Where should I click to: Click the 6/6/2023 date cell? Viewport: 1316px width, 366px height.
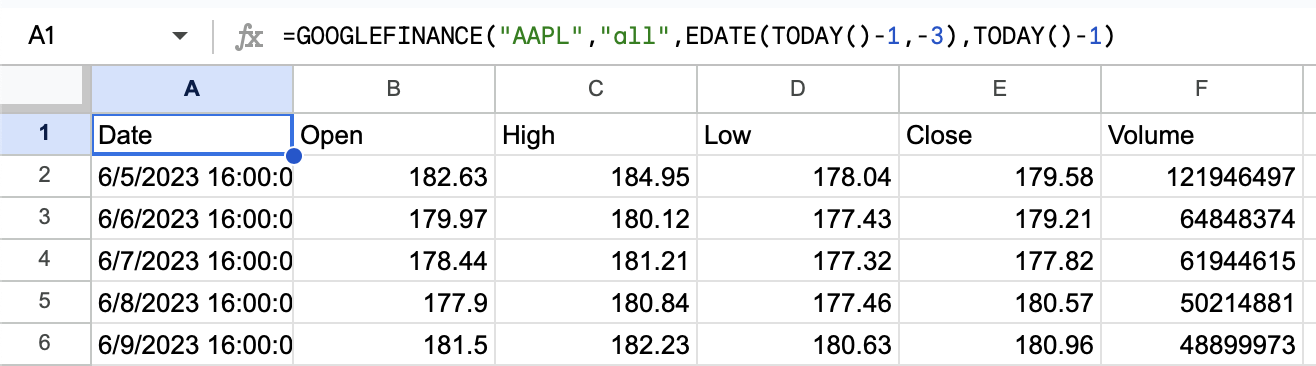coord(193,219)
